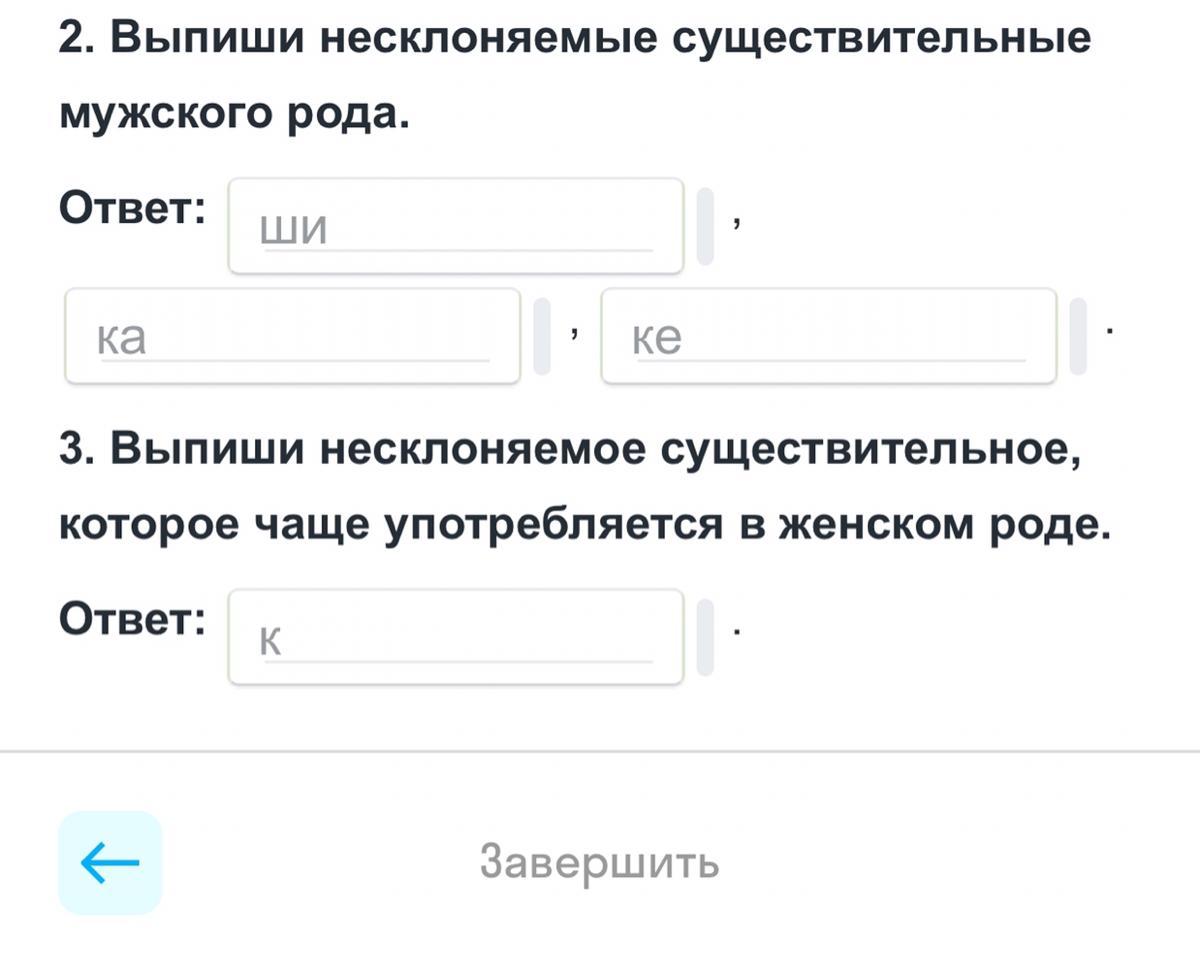1200x974 pixels.
Task: Click the "Ответ:" label of question 3
Action: 134,621
